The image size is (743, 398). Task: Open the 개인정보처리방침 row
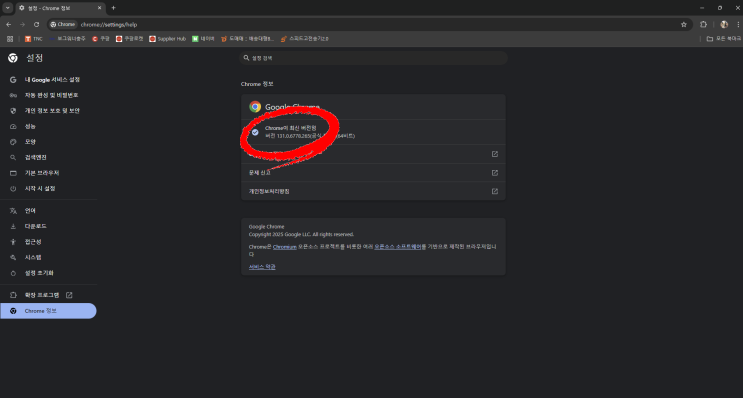[373, 191]
